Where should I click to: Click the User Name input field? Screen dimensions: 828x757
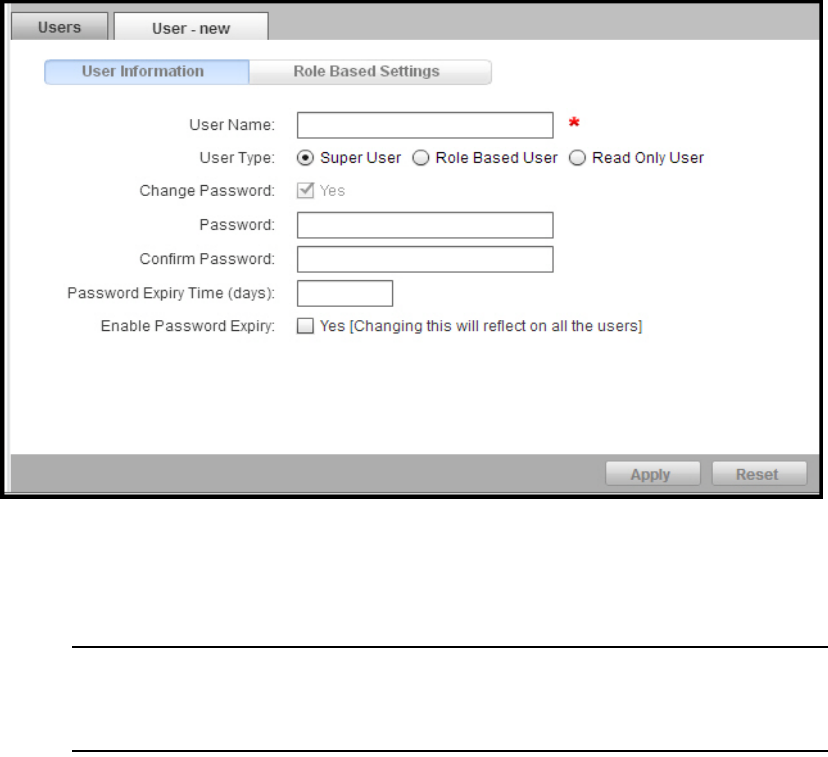pos(425,125)
